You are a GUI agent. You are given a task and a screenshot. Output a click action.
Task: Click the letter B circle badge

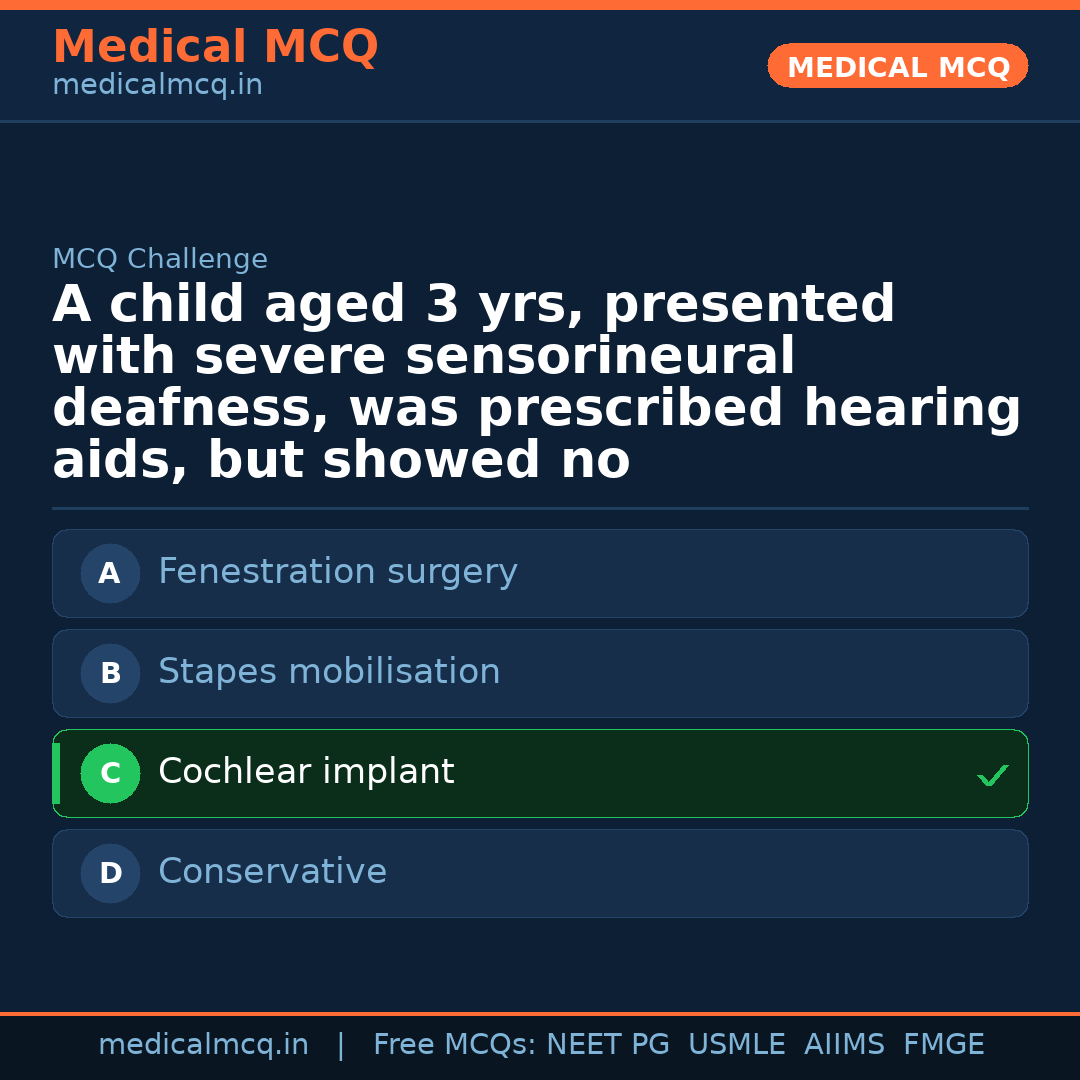click(110, 673)
